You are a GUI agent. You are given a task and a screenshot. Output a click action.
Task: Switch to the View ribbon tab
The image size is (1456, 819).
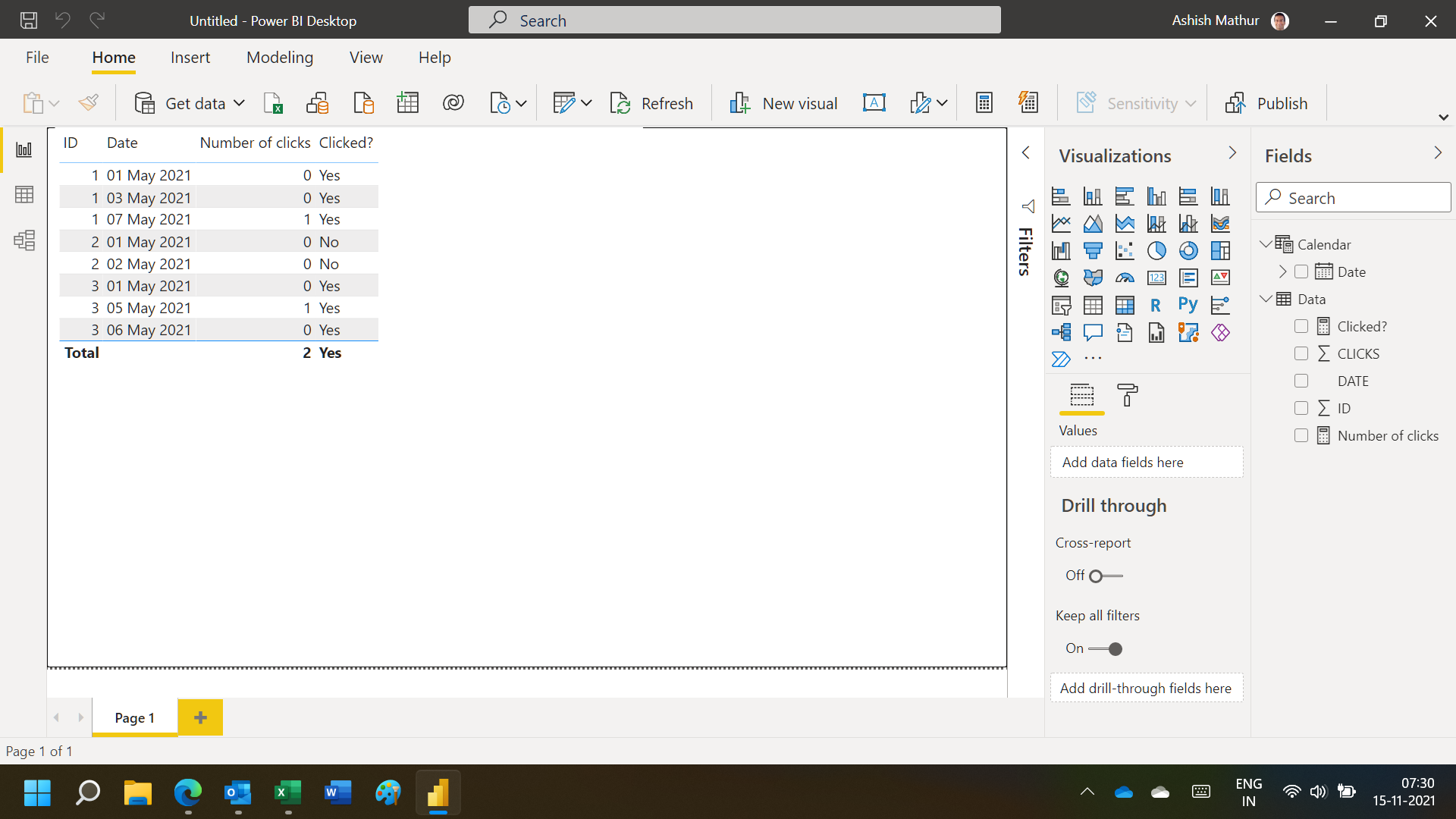366,58
